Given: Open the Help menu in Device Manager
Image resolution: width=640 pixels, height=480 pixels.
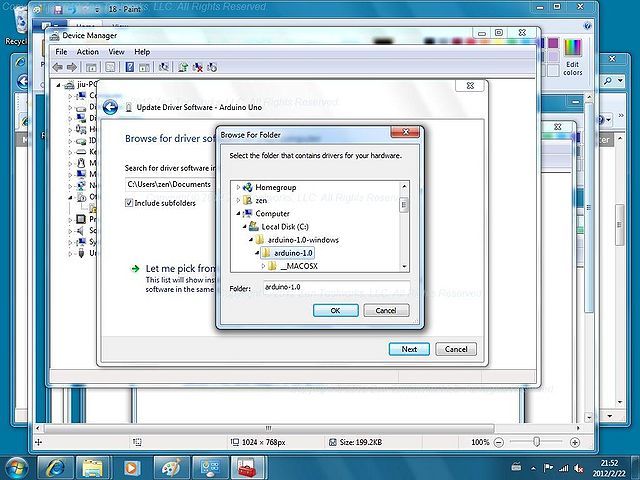Looking at the screenshot, I should (142, 52).
